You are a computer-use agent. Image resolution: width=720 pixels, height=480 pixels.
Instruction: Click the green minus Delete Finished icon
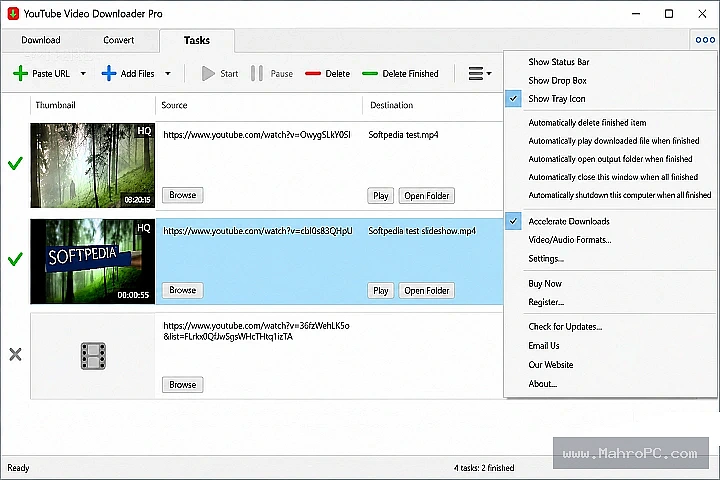point(370,73)
